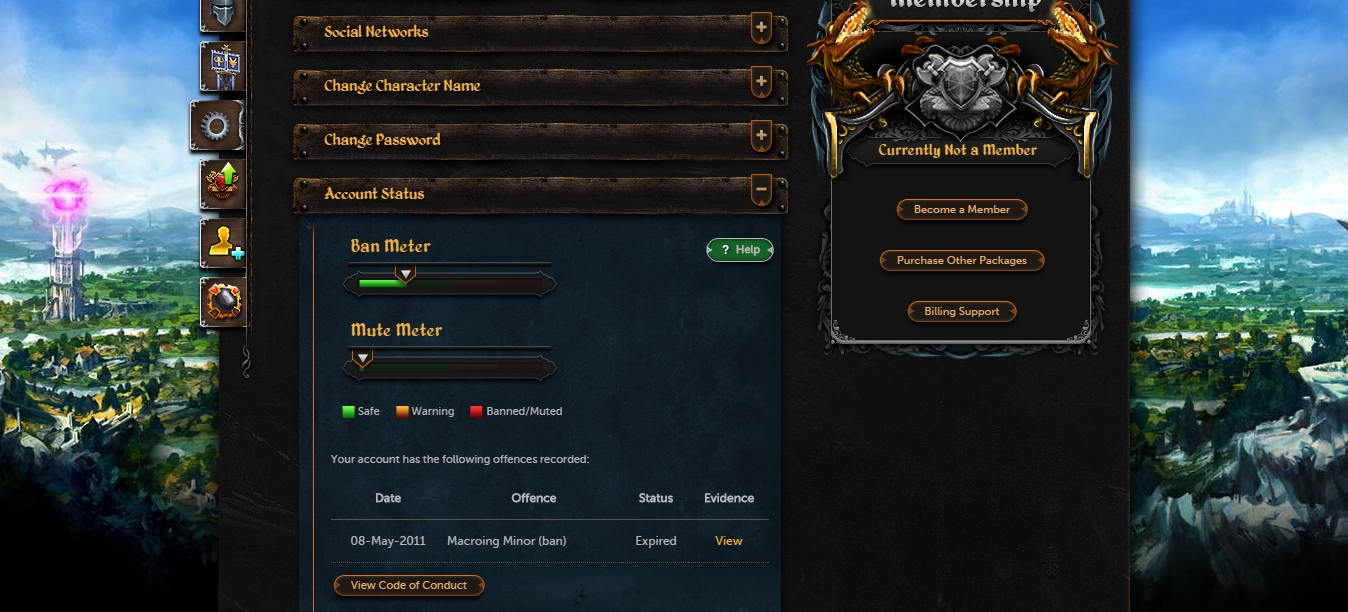Expand the Social Networks section
Image resolution: width=1348 pixels, height=612 pixels.
(761, 29)
